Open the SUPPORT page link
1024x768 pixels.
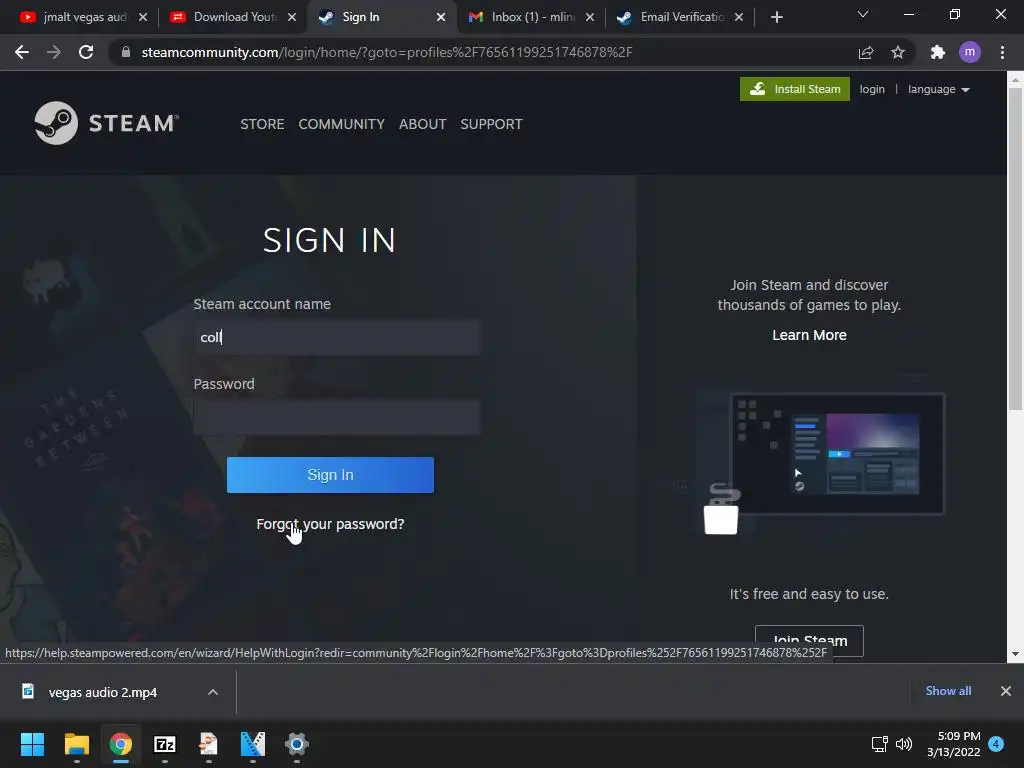pyautogui.click(x=491, y=124)
